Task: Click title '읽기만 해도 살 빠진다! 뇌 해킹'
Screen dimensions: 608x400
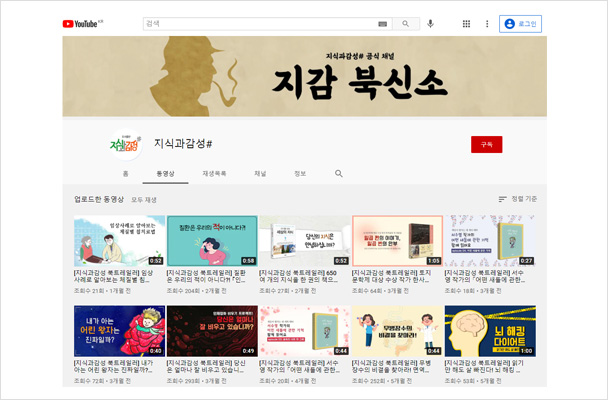Action: (485, 366)
